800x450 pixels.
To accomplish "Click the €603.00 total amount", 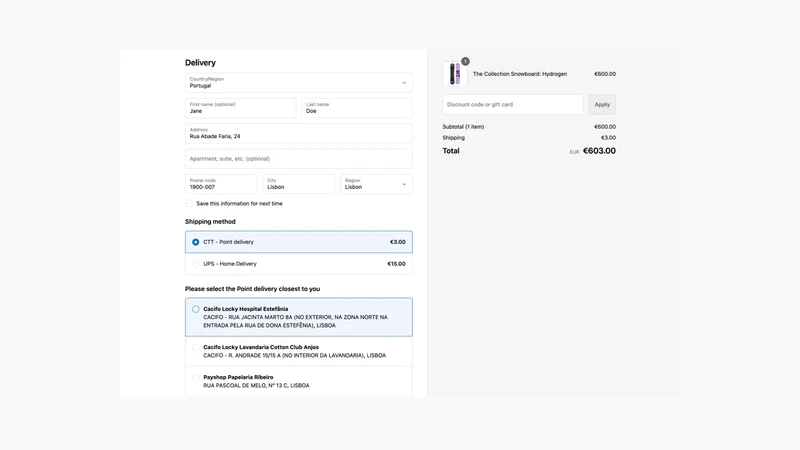I will click(x=599, y=151).
